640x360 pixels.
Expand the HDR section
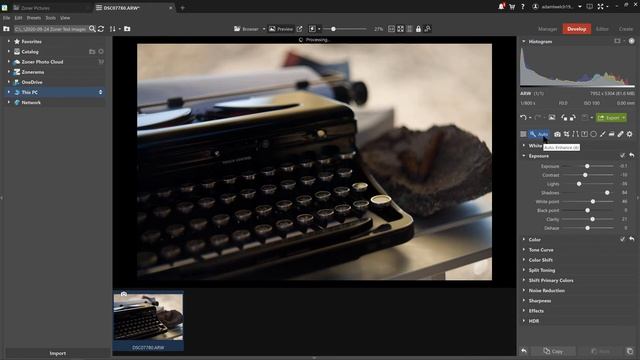pos(524,321)
